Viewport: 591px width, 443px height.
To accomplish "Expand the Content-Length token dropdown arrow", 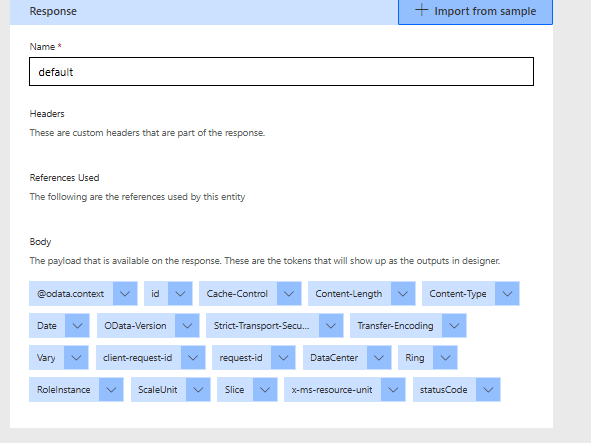I will [x=403, y=294].
